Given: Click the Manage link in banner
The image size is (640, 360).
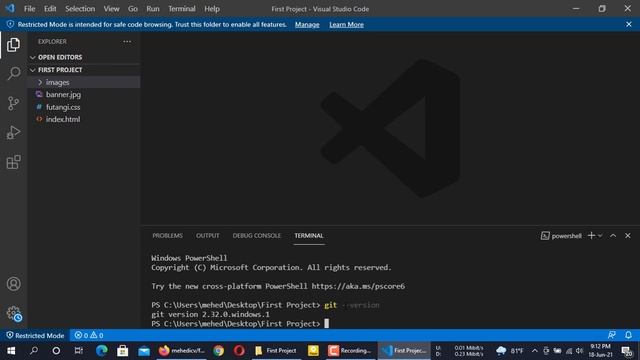Looking at the screenshot, I should 307,24.
